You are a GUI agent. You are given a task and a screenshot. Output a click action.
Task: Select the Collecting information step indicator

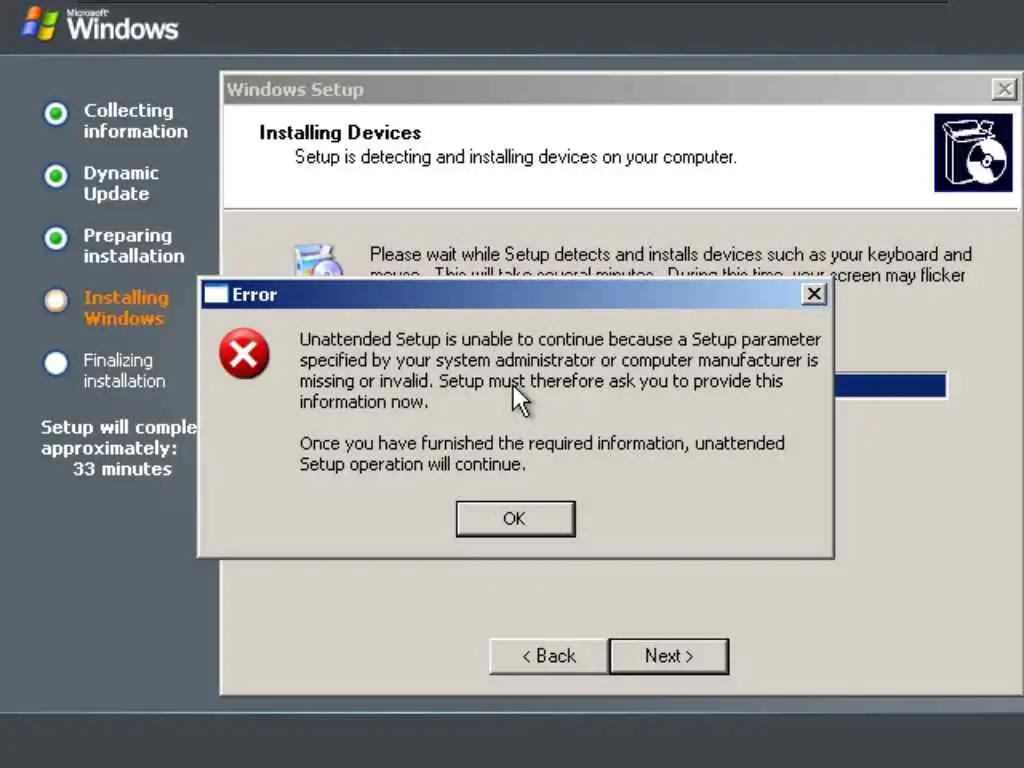click(x=56, y=114)
